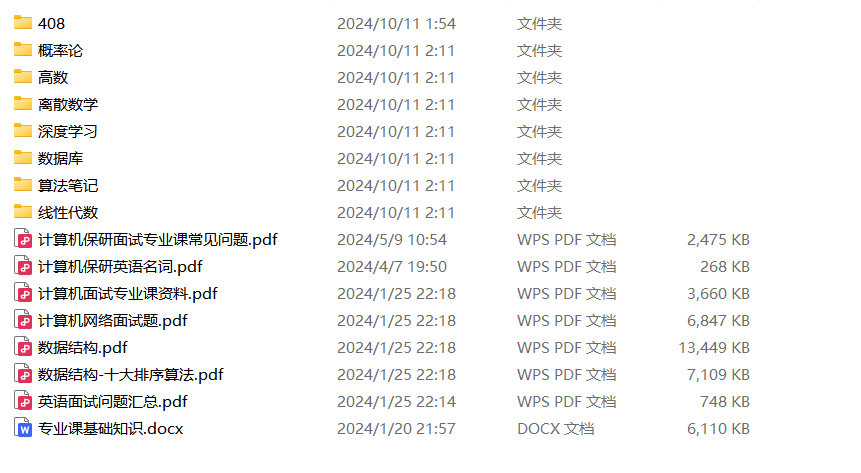This screenshot has height=473, width=861.
Task: Click the 13,449 KB size entry
Action: [x=714, y=348]
